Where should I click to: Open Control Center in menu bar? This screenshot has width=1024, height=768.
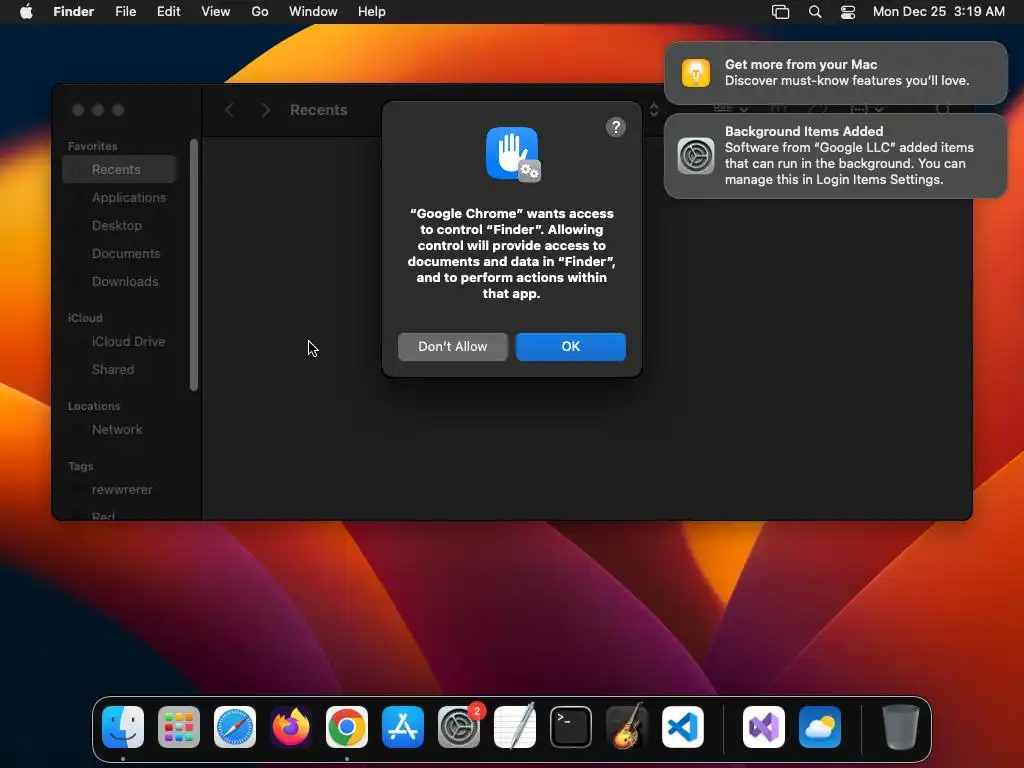[848, 12]
